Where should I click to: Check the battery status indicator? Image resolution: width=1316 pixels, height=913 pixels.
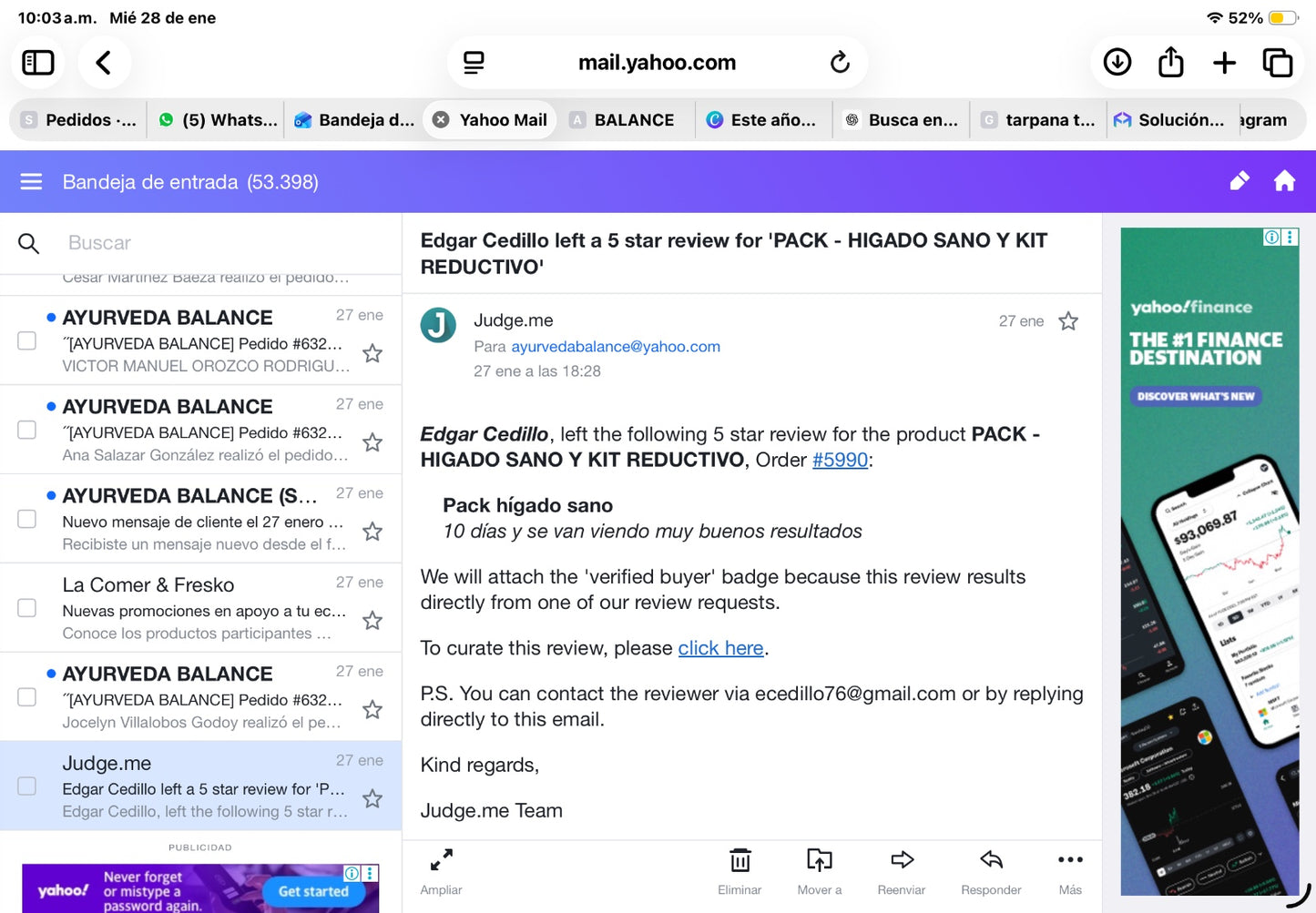[x=1283, y=18]
